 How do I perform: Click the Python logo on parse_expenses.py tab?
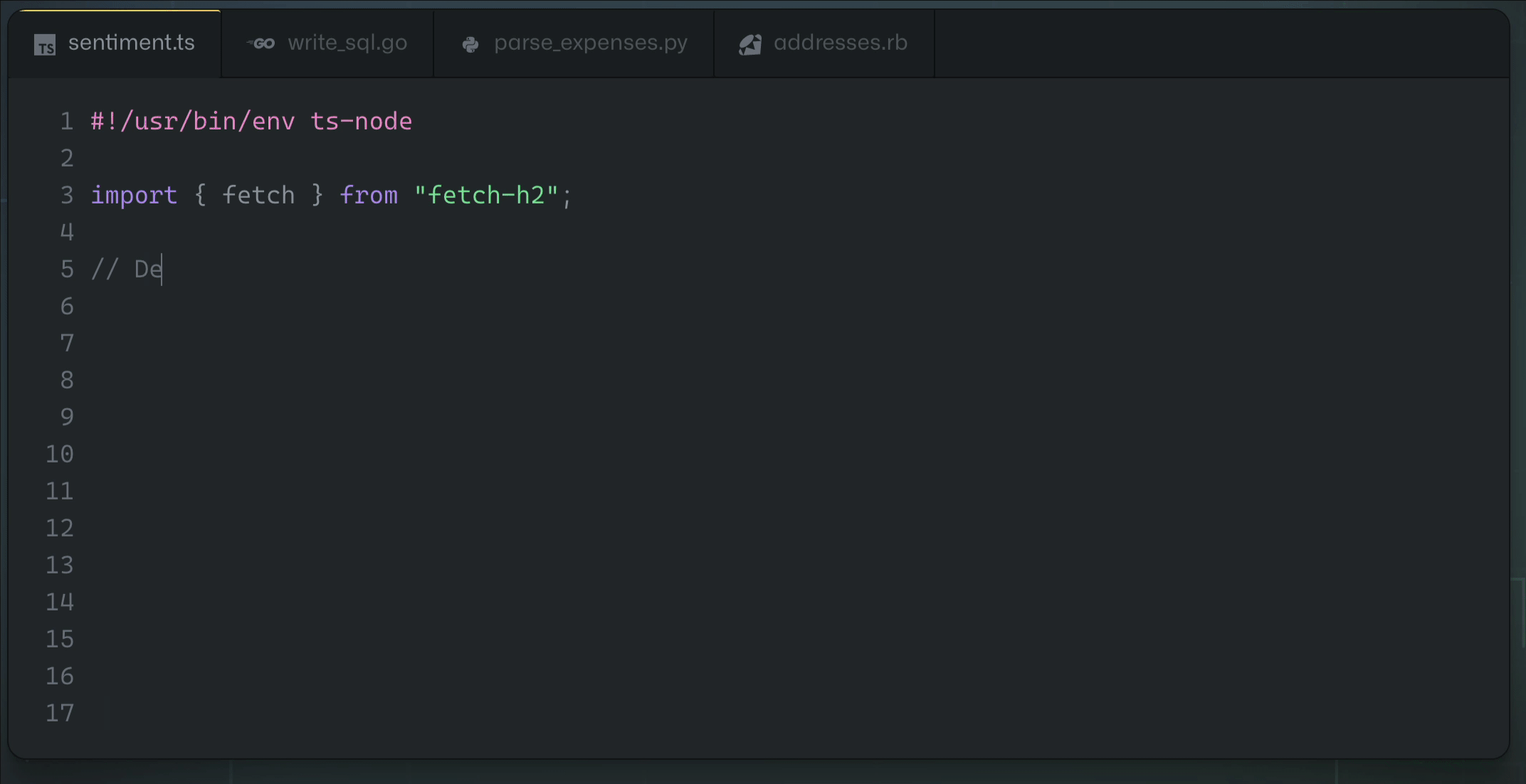point(470,45)
